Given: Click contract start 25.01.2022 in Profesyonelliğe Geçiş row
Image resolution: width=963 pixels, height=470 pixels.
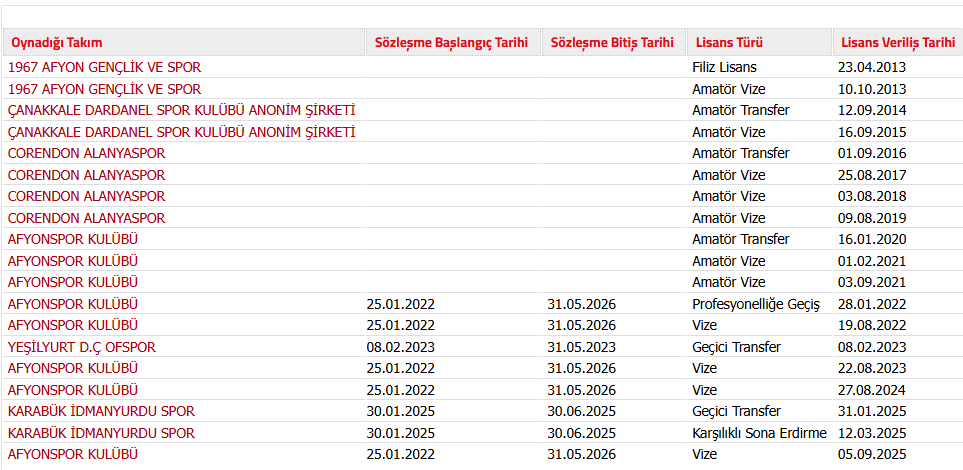Looking at the screenshot, I should coord(401,304).
